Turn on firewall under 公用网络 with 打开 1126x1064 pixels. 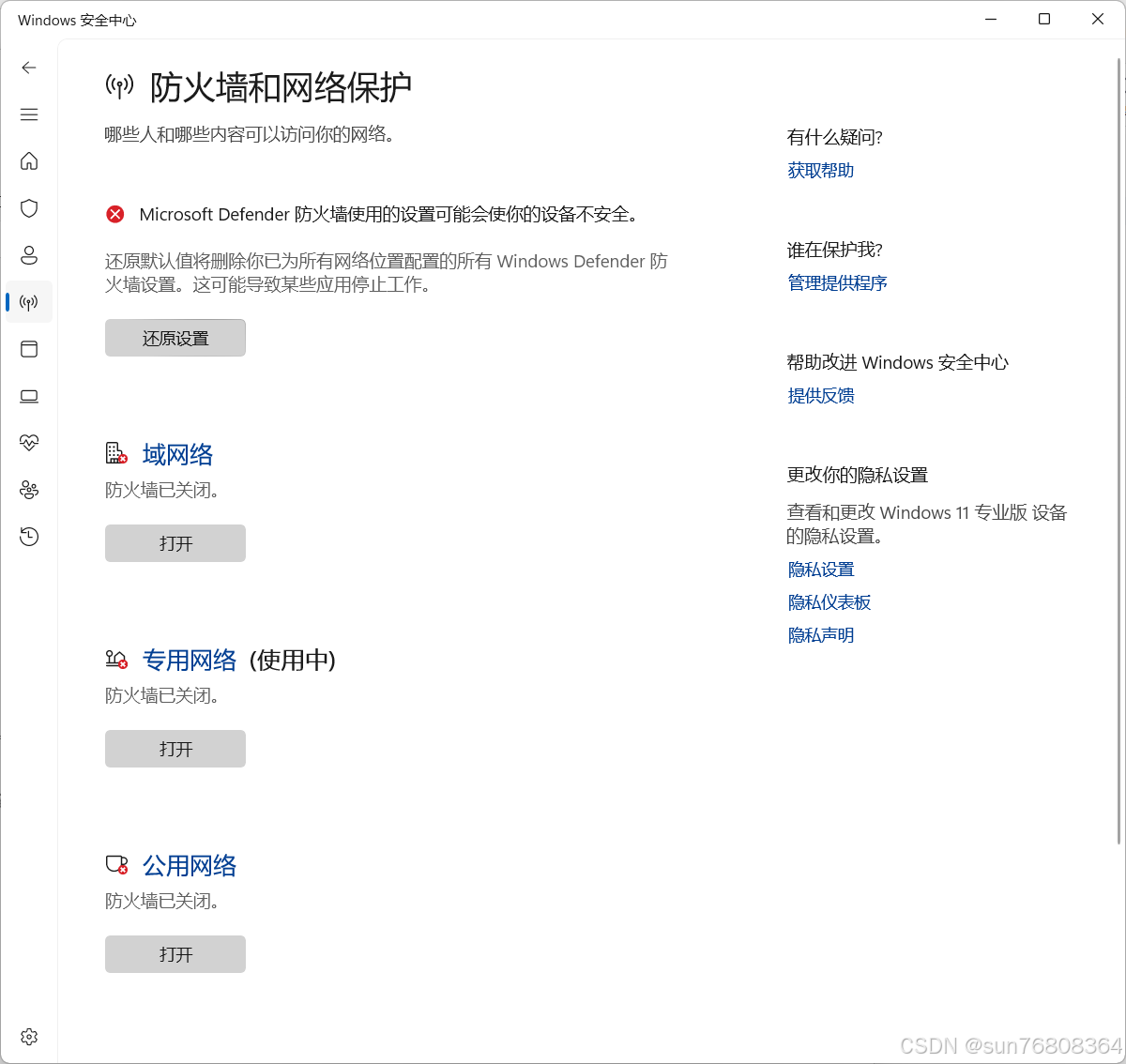pyautogui.click(x=175, y=954)
